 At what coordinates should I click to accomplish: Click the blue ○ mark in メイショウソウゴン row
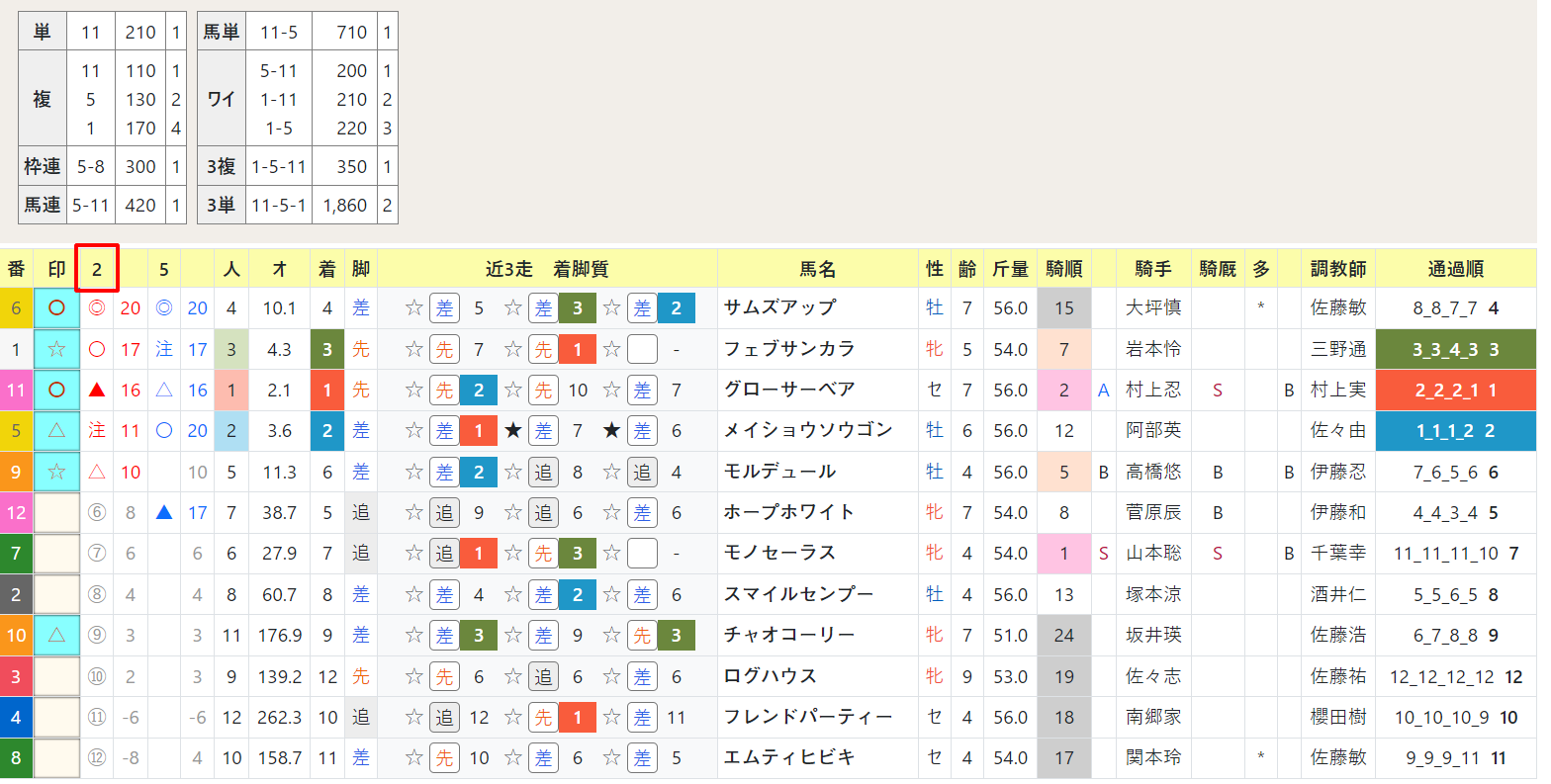164,431
